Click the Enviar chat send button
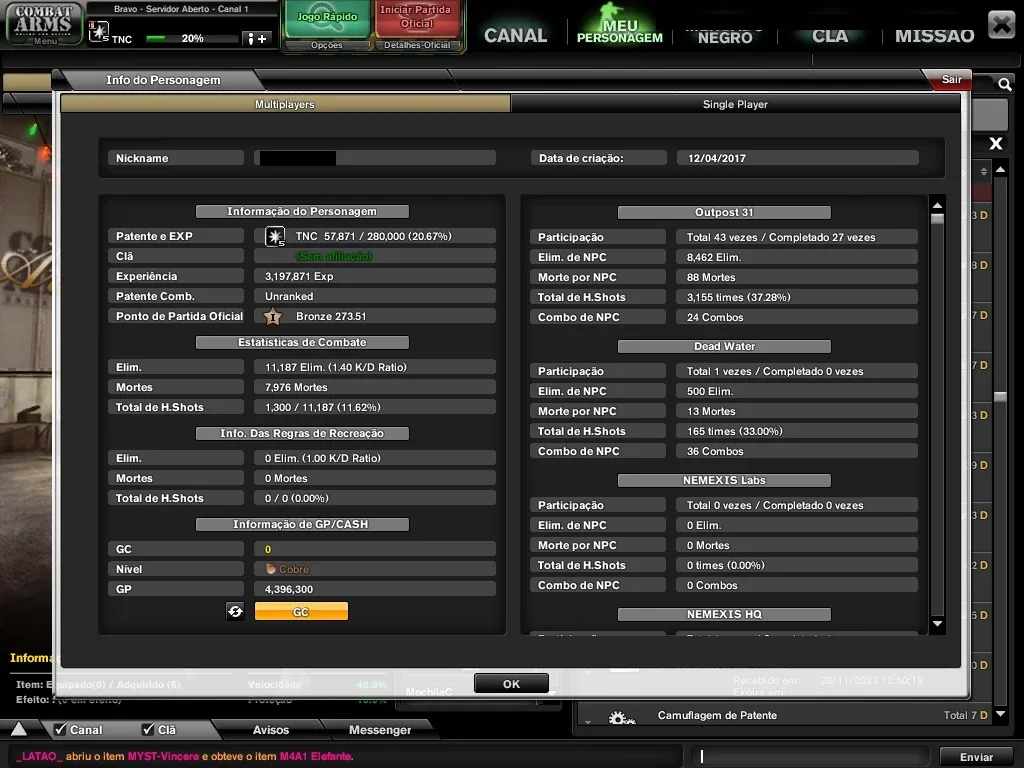Image resolution: width=1024 pixels, height=768 pixels. pyautogui.click(x=976, y=757)
